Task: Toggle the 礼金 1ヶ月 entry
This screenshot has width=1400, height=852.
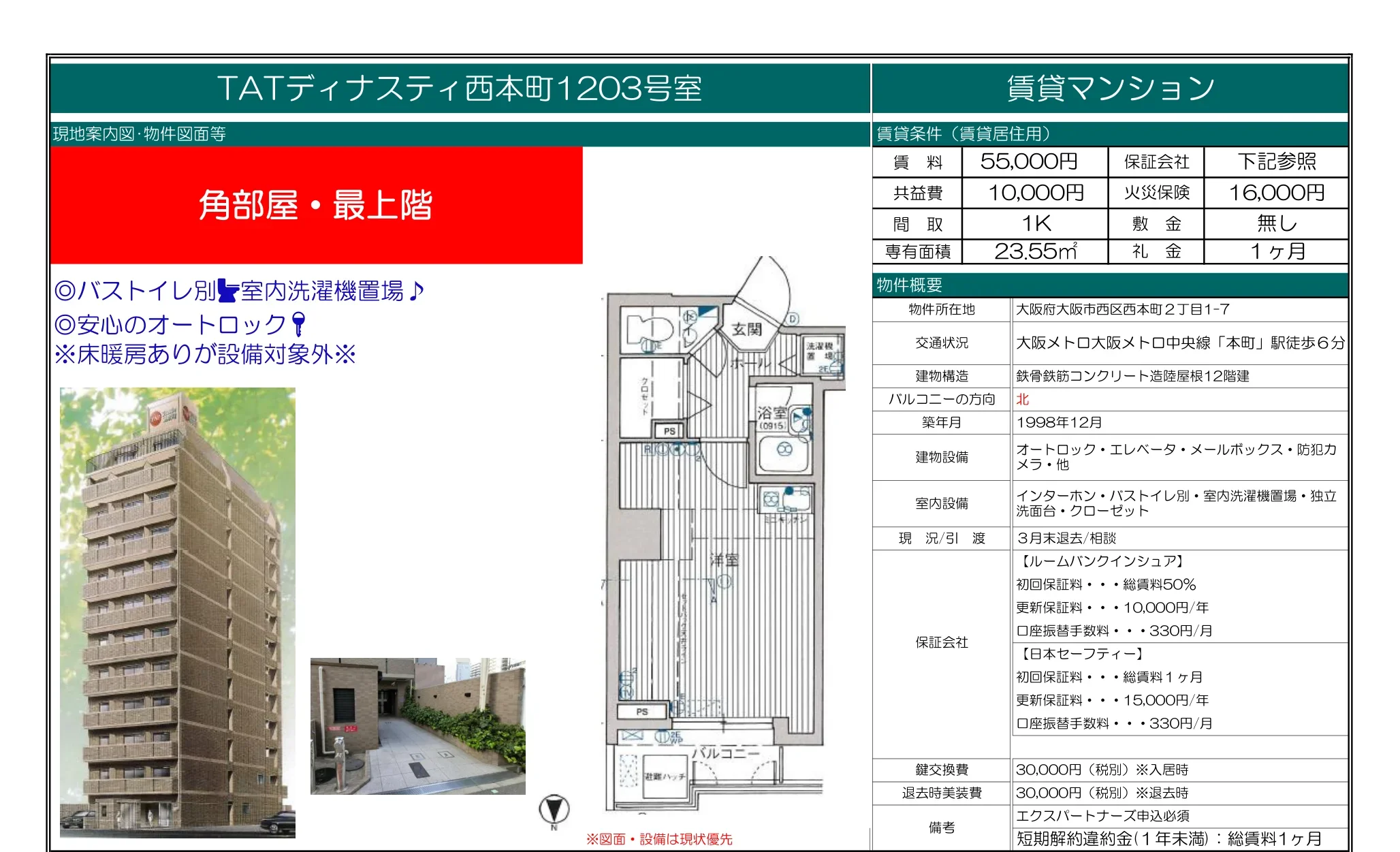Action: pyautogui.click(x=1277, y=252)
